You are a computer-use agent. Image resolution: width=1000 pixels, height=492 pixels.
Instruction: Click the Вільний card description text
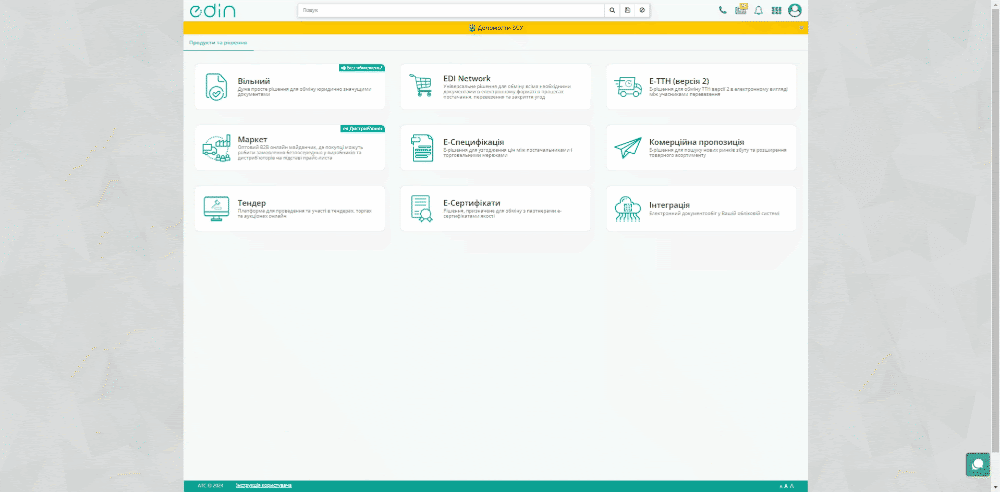coord(304,91)
